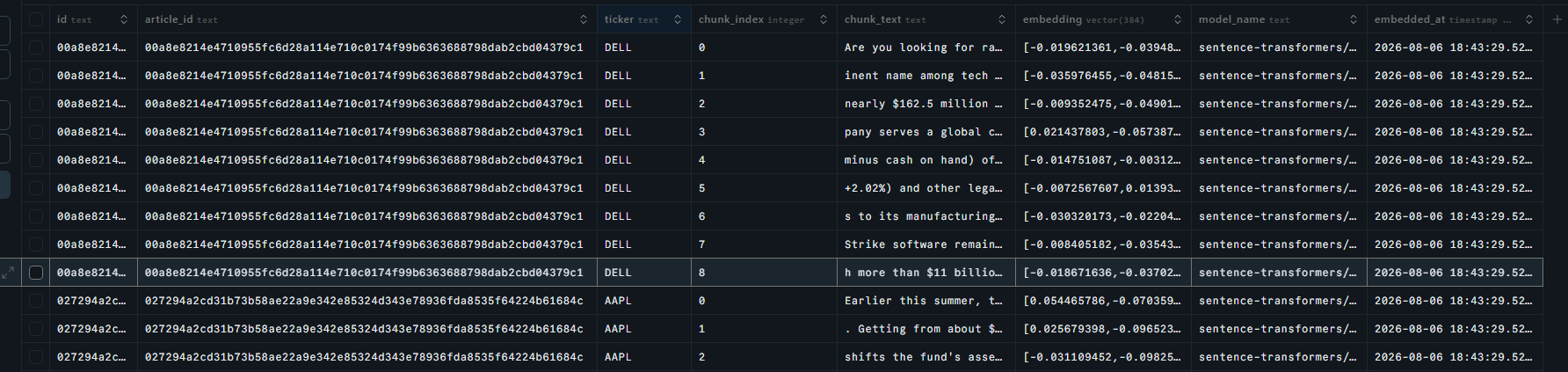Select embedding cell '[-0.008405182,-0.03543…'
This screenshot has width=1568, height=372.
(1103, 244)
